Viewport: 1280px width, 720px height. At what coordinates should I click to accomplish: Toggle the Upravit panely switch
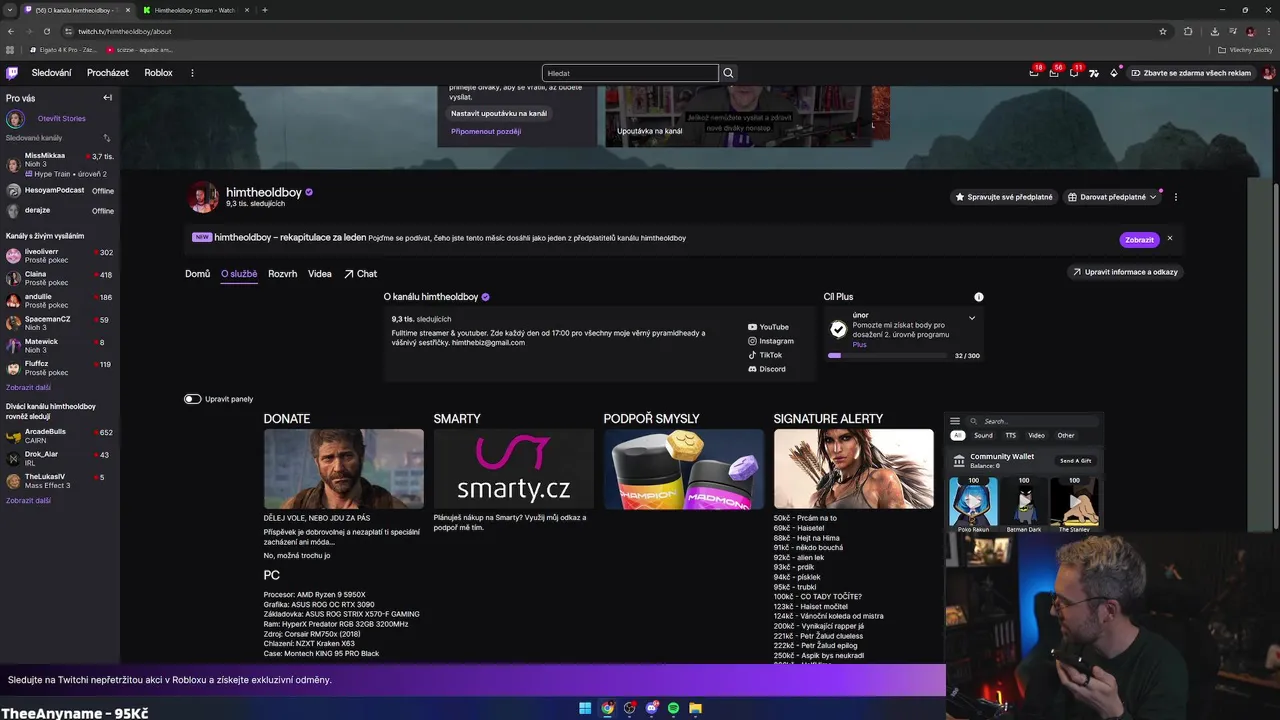pyautogui.click(x=192, y=399)
